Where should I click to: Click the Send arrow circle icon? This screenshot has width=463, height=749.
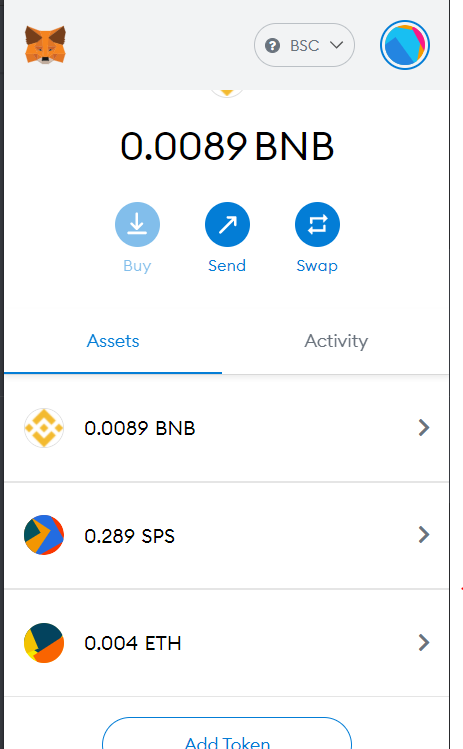pyautogui.click(x=227, y=225)
